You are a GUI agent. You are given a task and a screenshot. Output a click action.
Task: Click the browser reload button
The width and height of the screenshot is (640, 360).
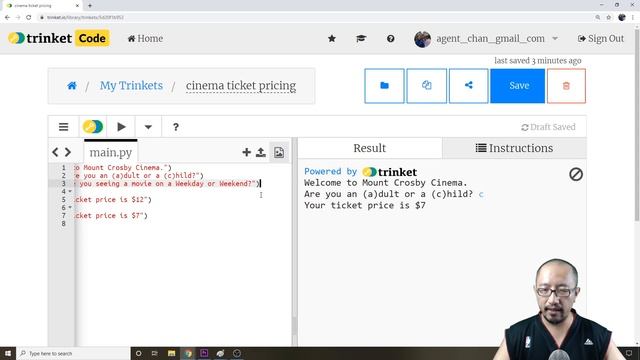coord(29,17)
